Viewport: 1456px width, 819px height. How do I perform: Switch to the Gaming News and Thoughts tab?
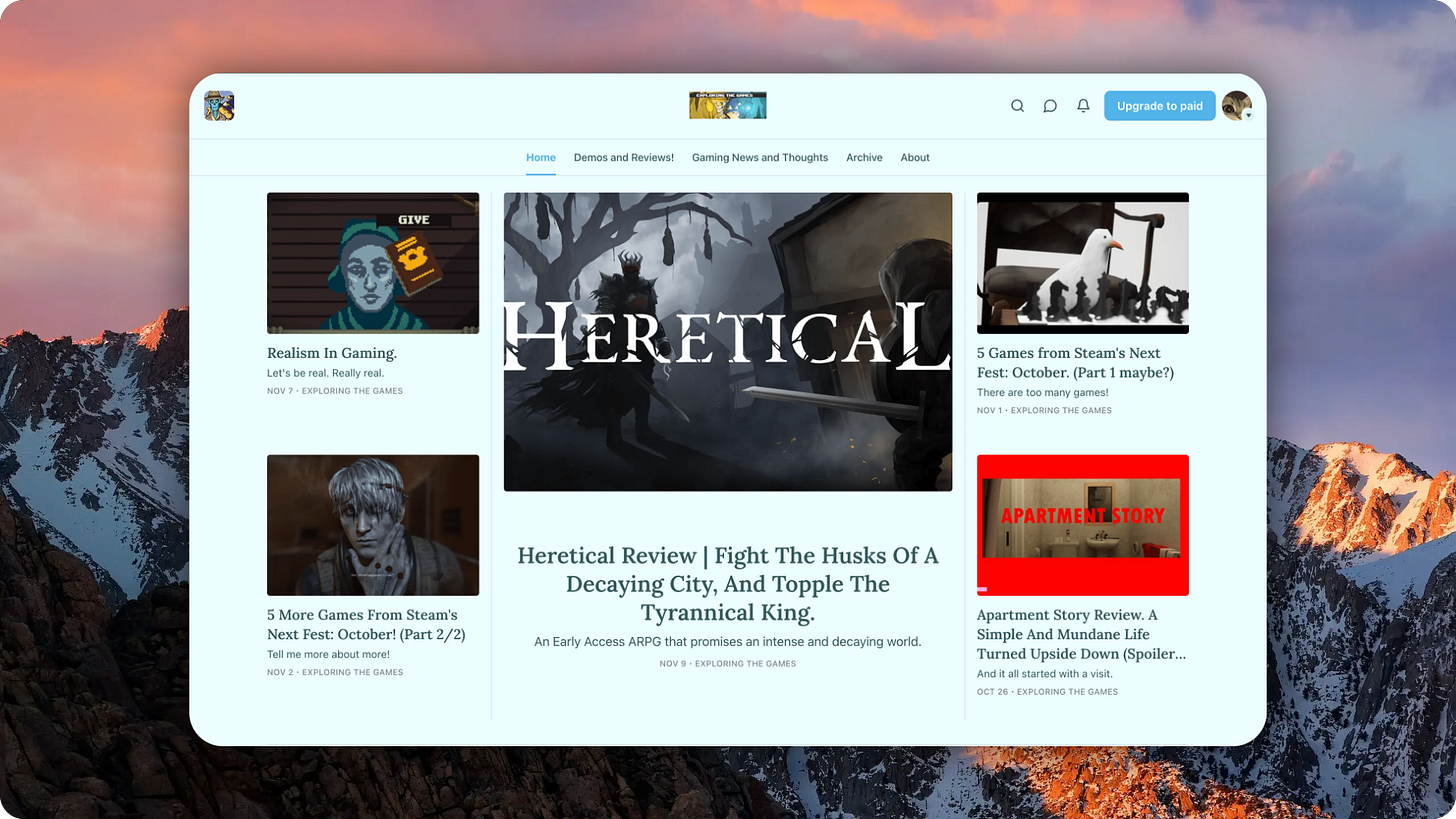point(759,157)
